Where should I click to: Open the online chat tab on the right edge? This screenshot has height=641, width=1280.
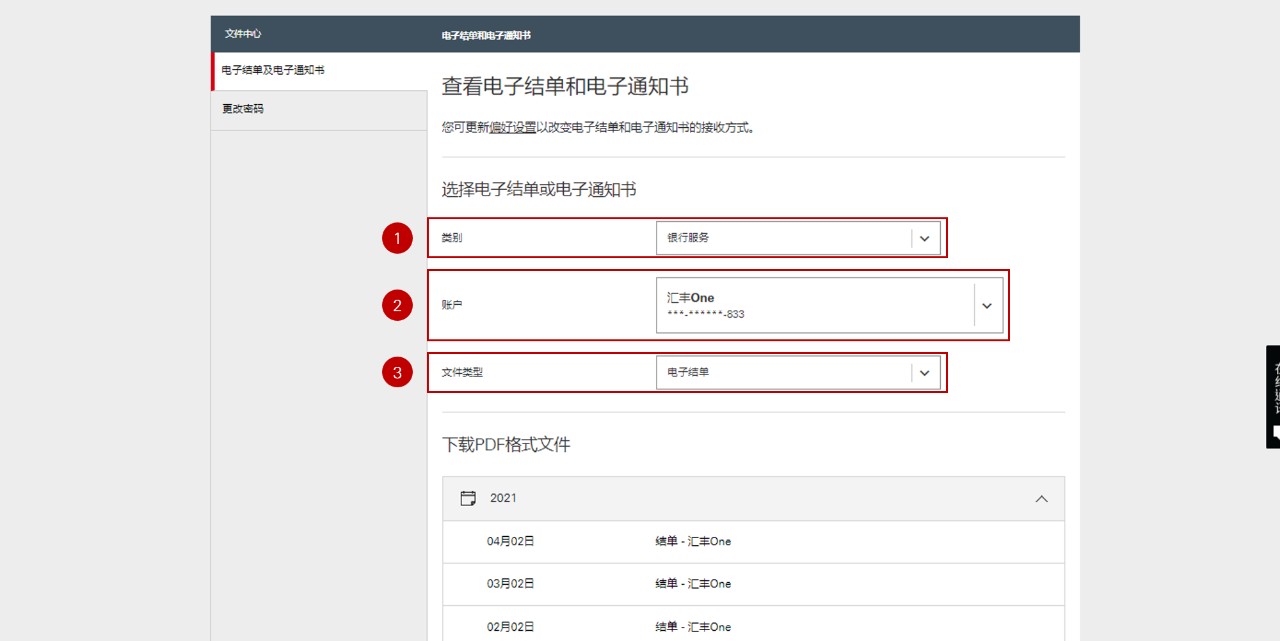(1273, 396)
